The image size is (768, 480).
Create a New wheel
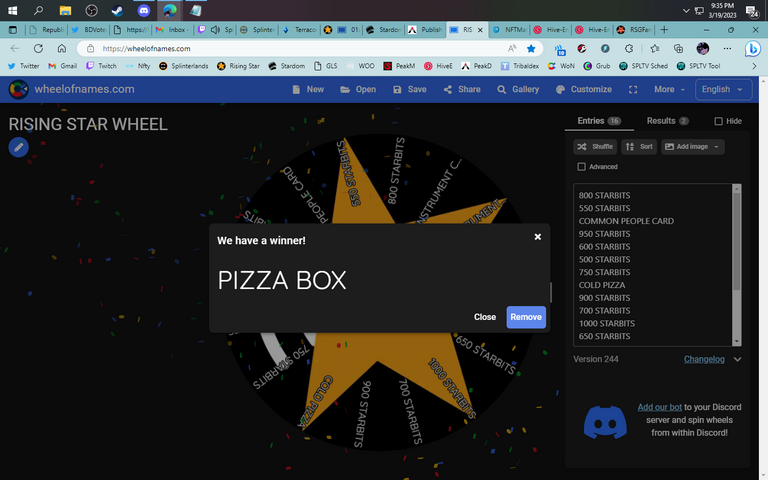(308, 89)
